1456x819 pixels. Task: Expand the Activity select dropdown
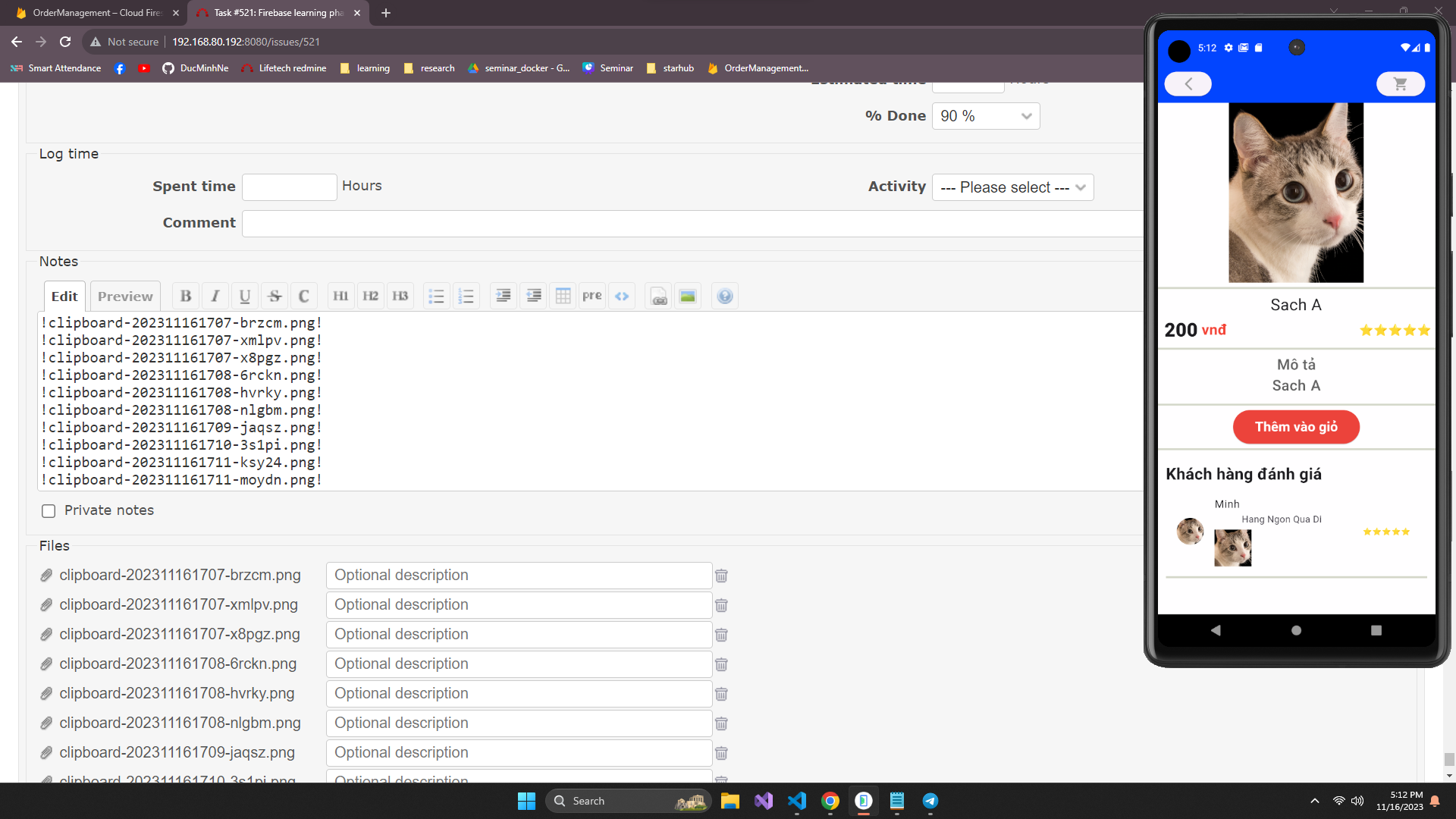pyautogui.click(x=1012, y=187)
